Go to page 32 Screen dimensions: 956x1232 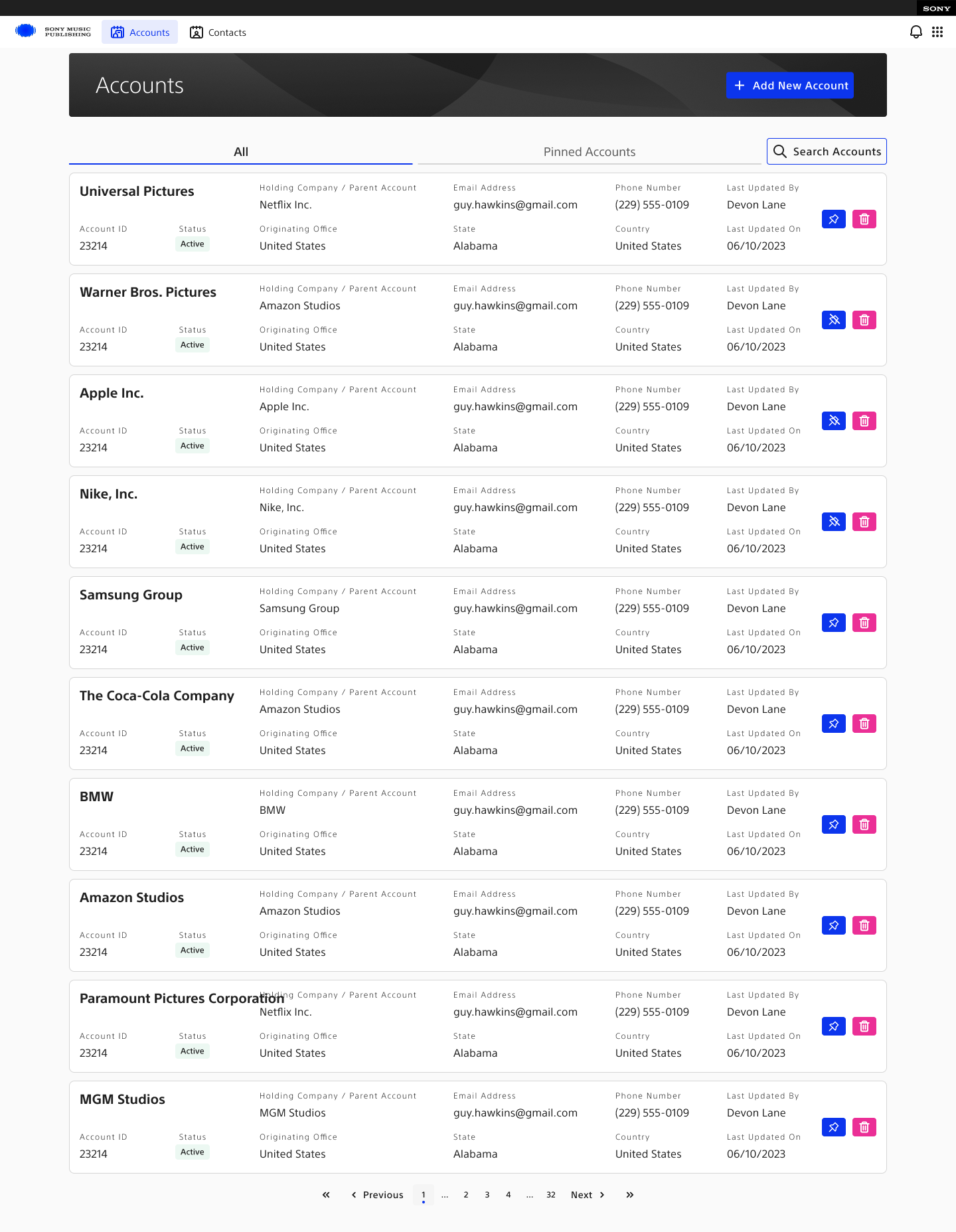point(551,1195)
